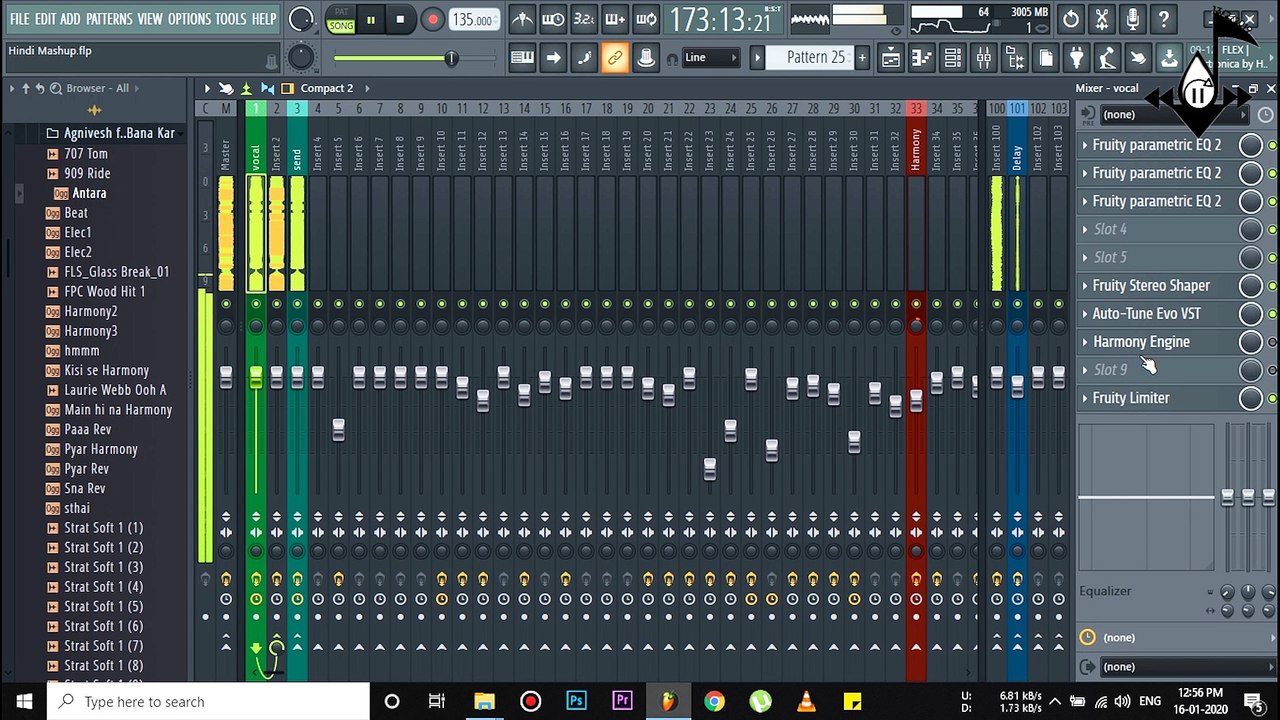The image size is (1280, 720).
Task: Click the Windows taskbar search box
Action: pos(209,701)
